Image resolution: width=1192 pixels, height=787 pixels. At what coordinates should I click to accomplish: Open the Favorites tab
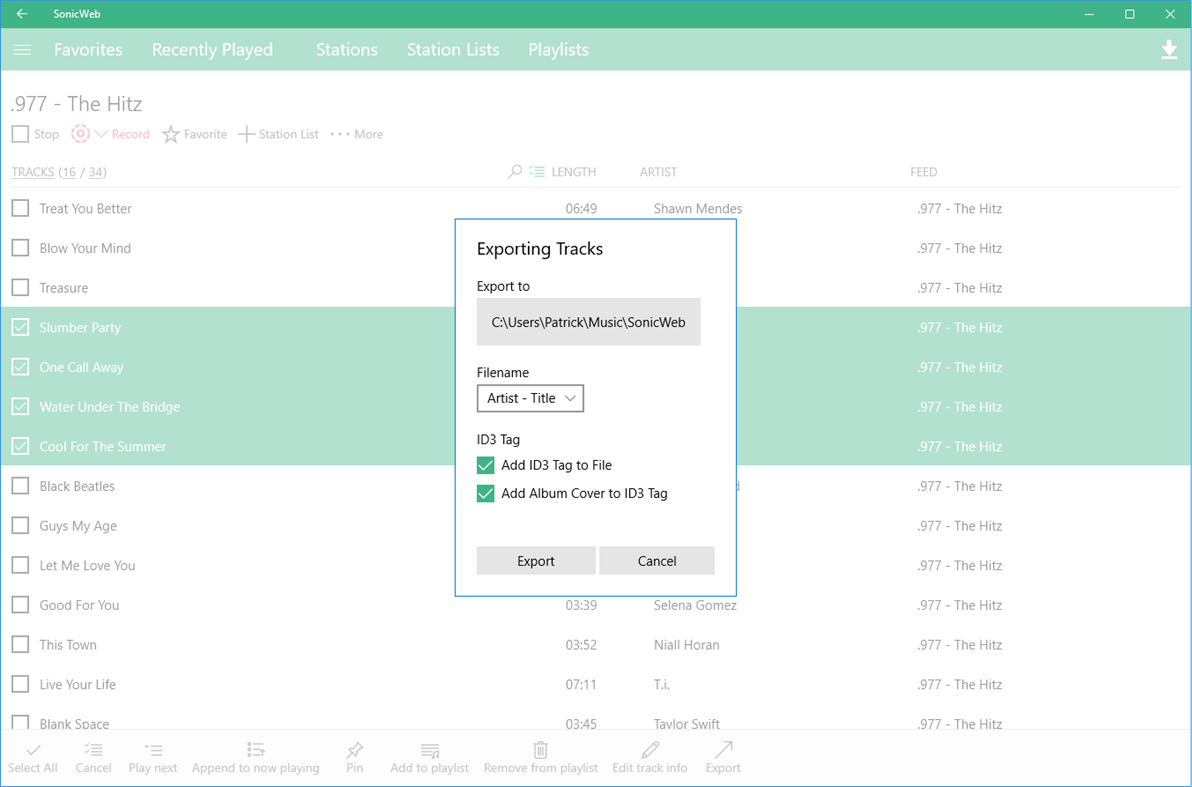click(88, 50)
